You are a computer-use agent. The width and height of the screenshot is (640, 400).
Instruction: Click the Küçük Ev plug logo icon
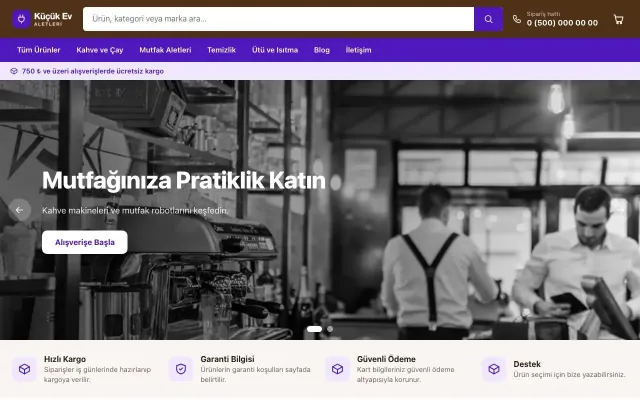tap(21, 19)
